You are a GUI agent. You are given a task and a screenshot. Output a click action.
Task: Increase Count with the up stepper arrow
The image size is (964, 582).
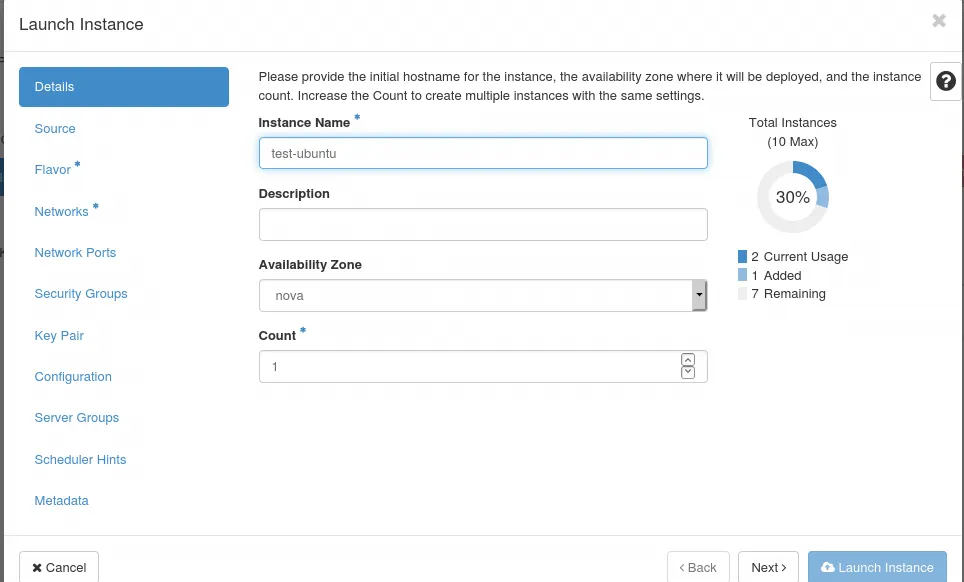(x=687, y=360)
